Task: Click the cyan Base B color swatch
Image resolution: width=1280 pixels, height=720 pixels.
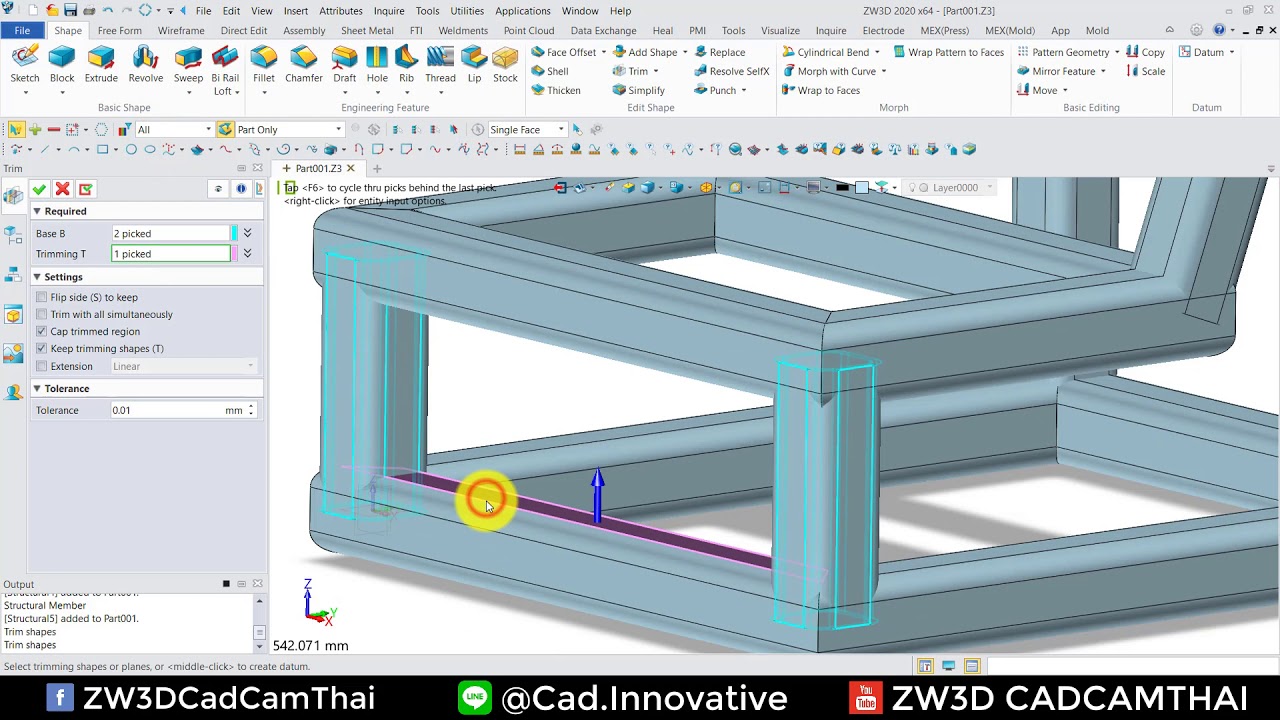Action: coord(235,233)
